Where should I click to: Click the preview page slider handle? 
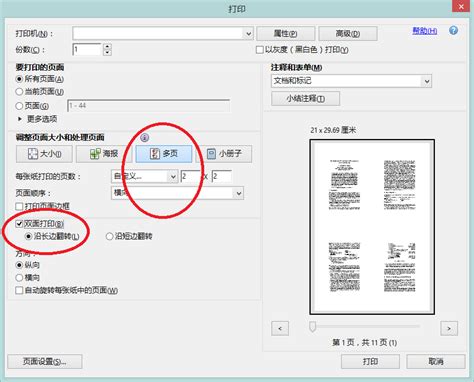point(312,327)
